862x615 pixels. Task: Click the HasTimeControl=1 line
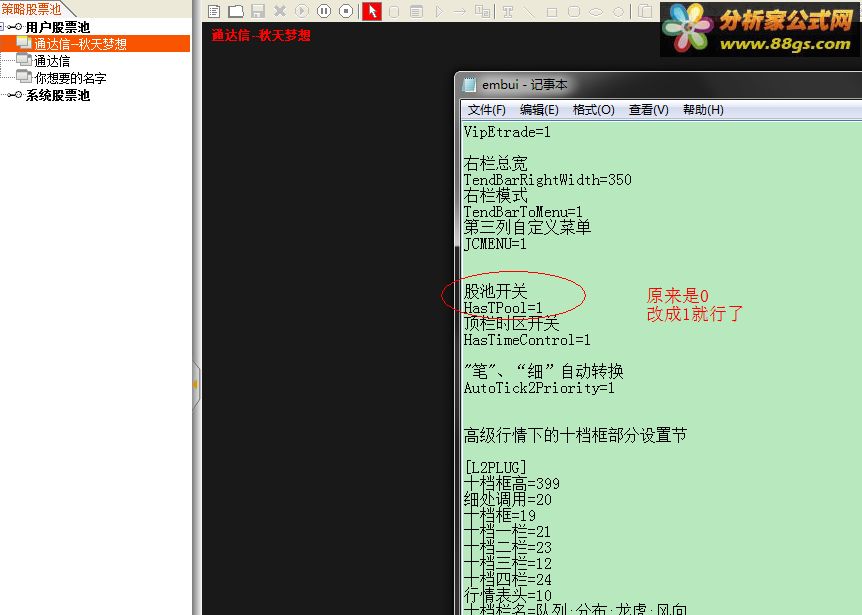[527, 340]
